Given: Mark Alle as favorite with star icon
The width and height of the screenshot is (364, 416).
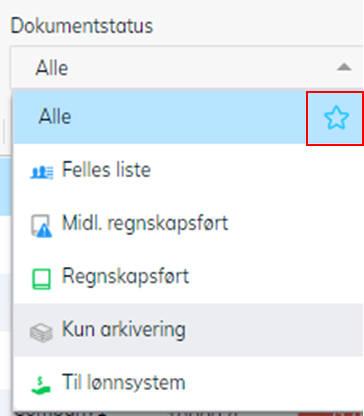Looking at the screenshot, I should [x=336, y=118].
